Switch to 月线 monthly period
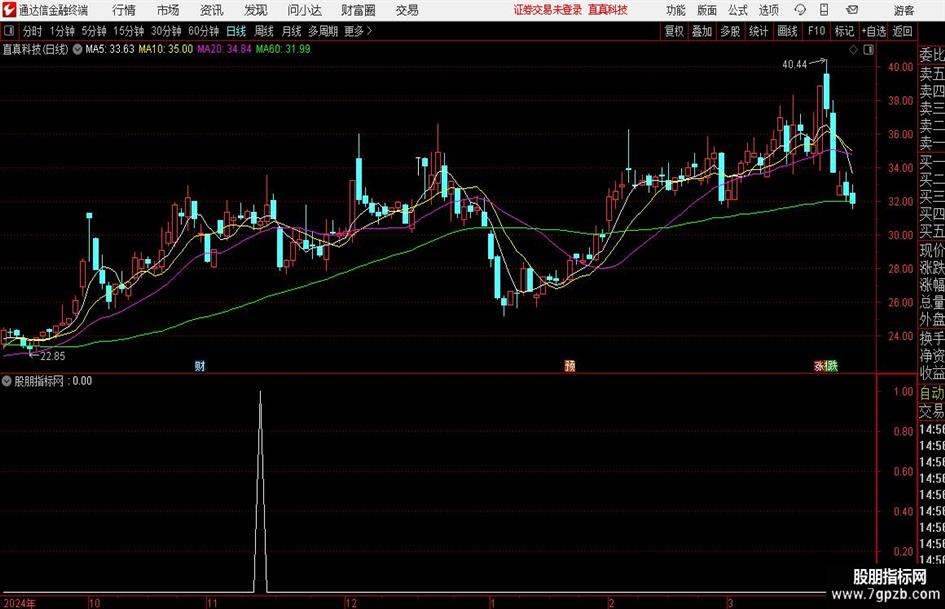 point(291,31)
